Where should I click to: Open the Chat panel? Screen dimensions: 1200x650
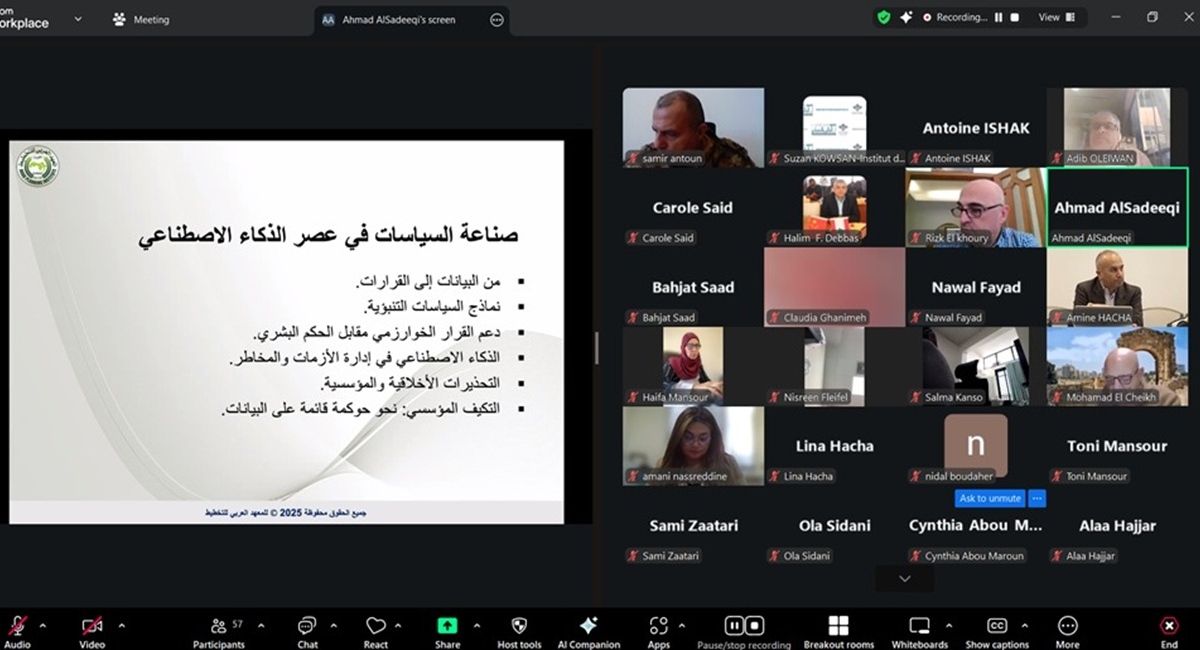click(307, 627)
